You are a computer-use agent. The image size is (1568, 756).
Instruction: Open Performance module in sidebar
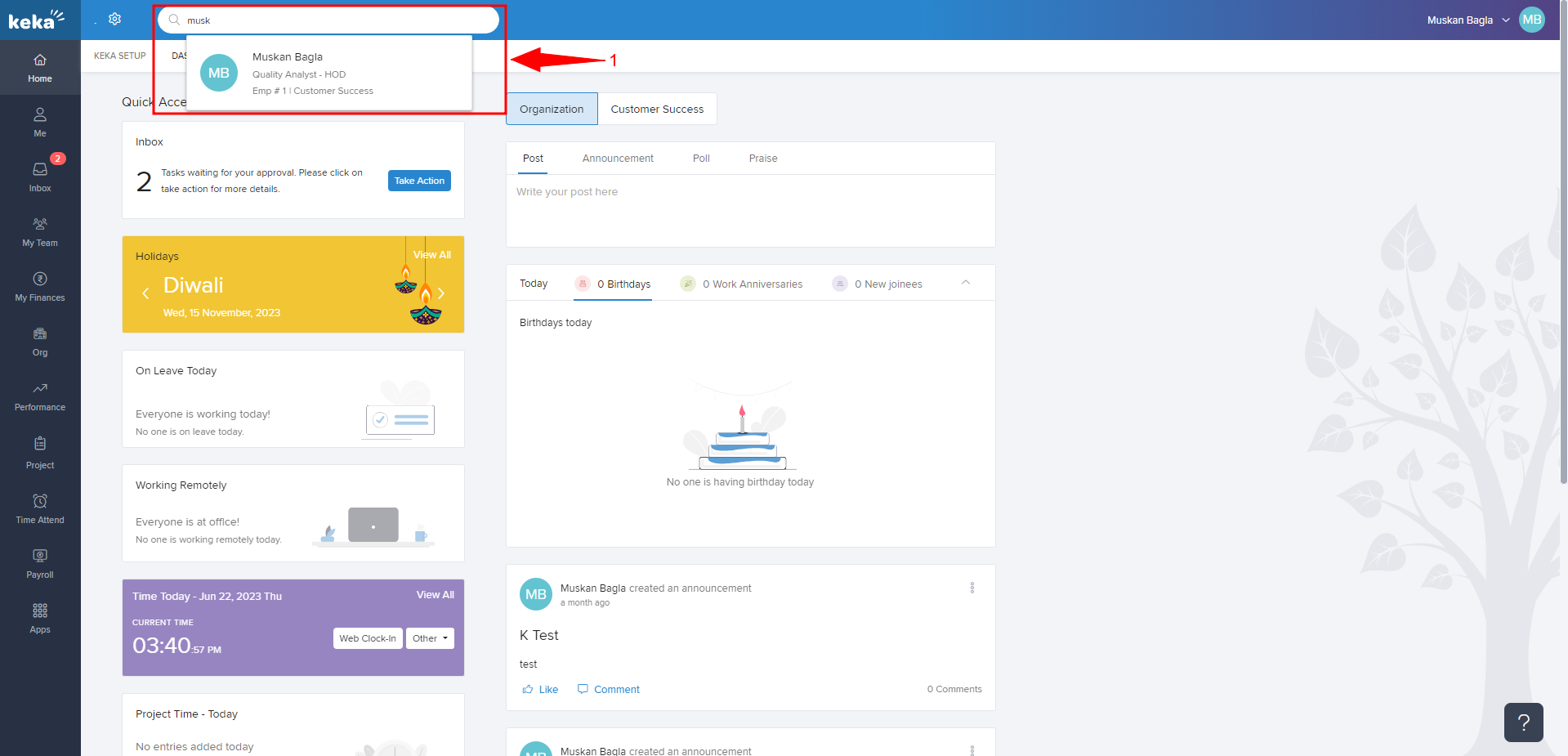[x=40, y=396]
